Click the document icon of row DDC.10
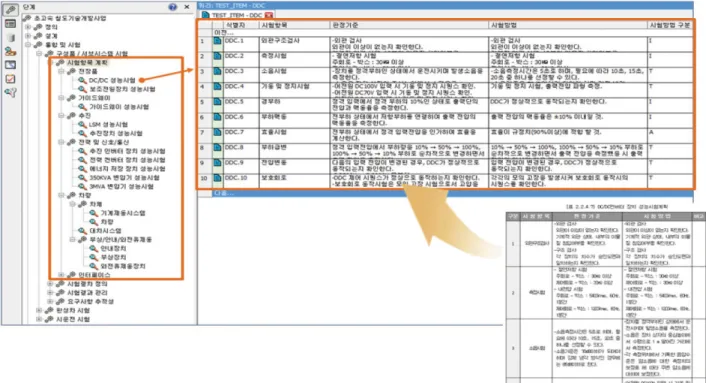Viewport: 706px width, 383px height. [x=217, y=178]
